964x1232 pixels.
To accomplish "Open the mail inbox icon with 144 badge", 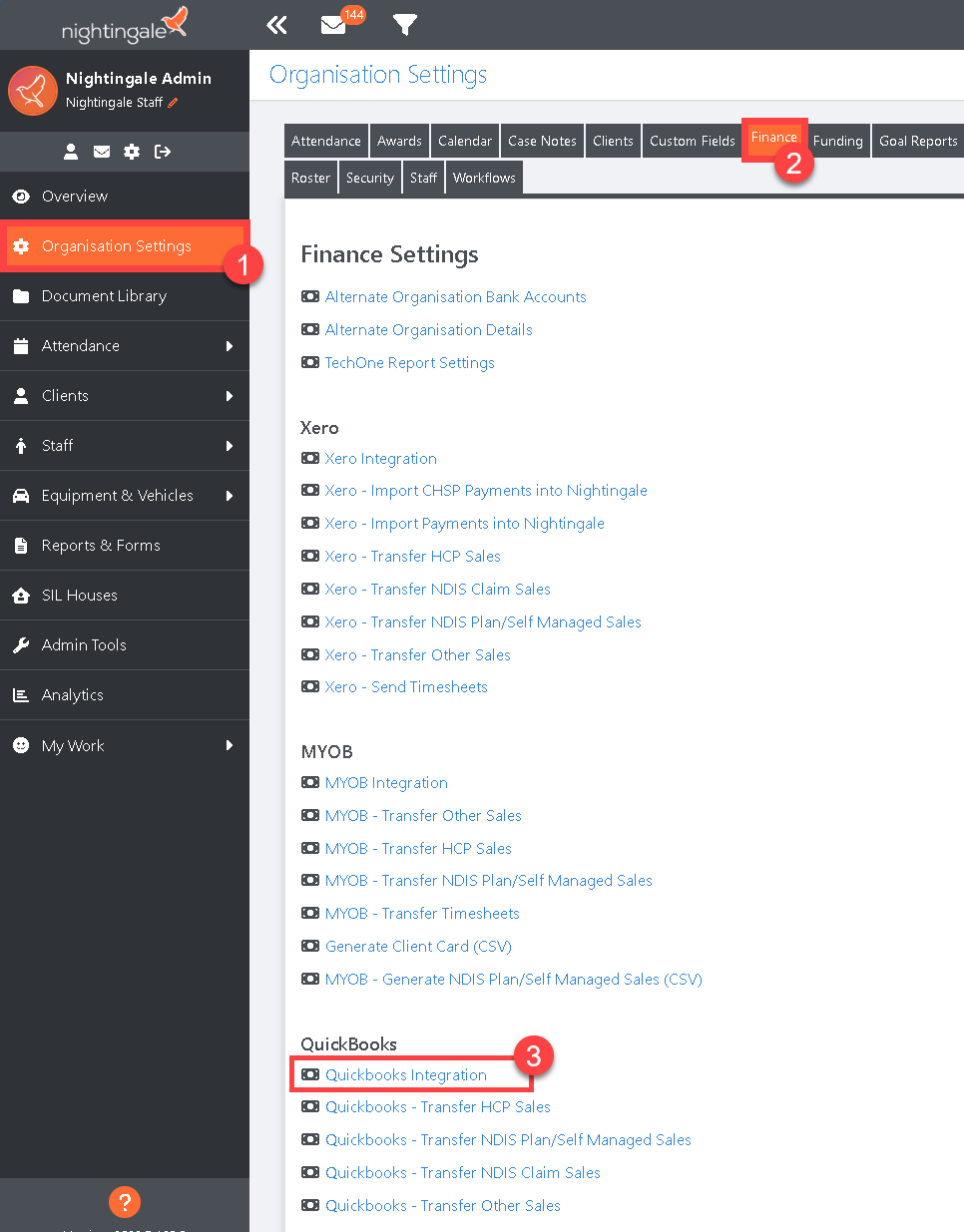I will pyautogui.click(x=333, y=25).
